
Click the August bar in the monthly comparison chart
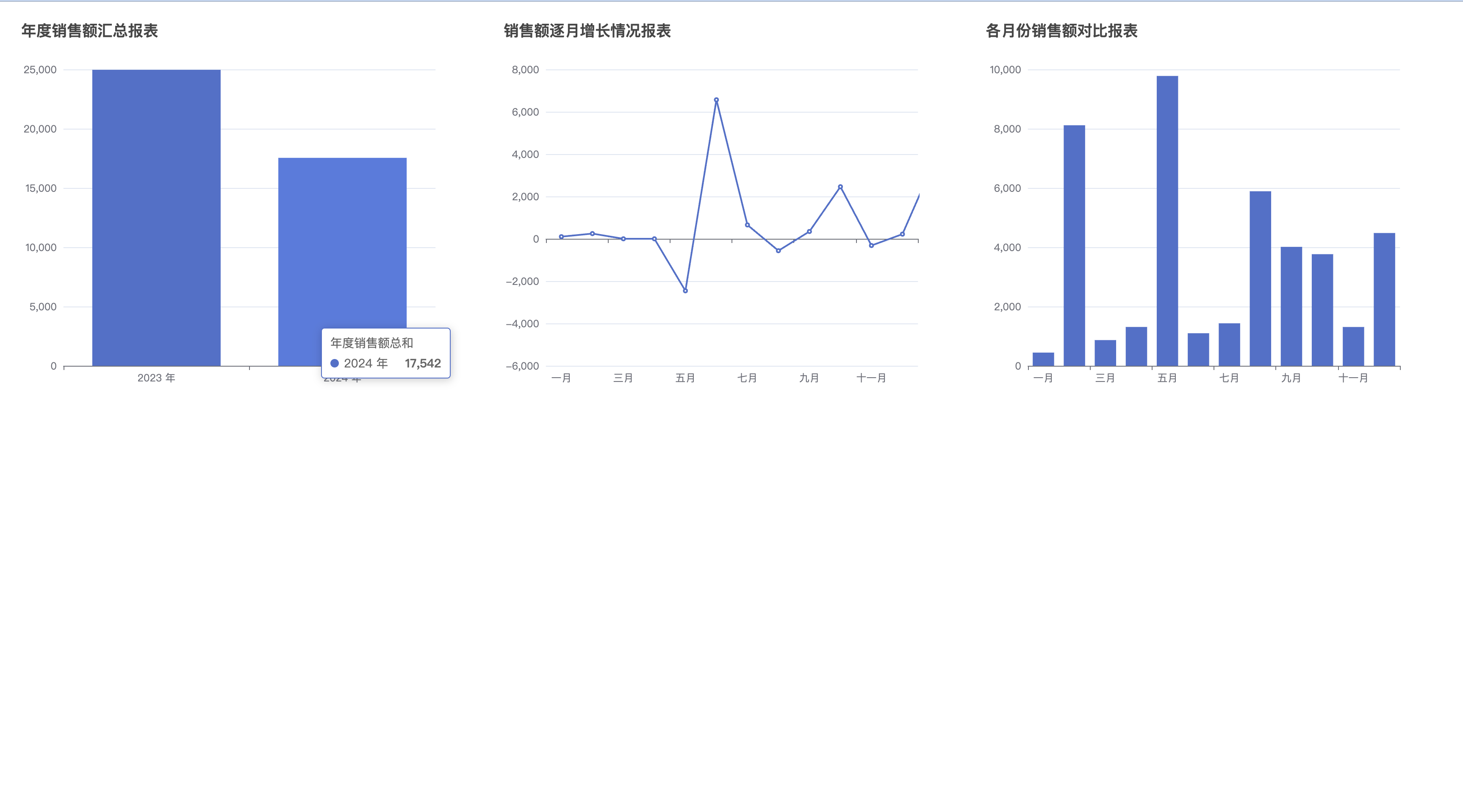click(1260, 278)
